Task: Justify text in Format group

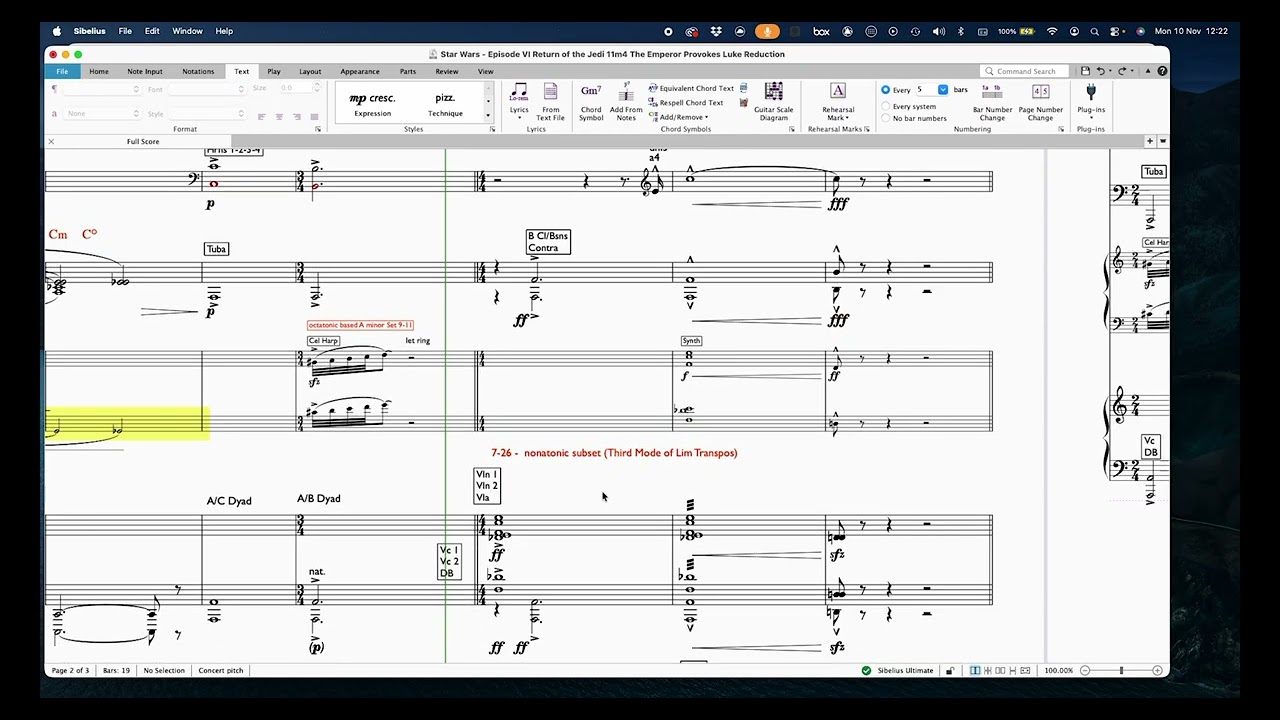Action: [314, 116]
